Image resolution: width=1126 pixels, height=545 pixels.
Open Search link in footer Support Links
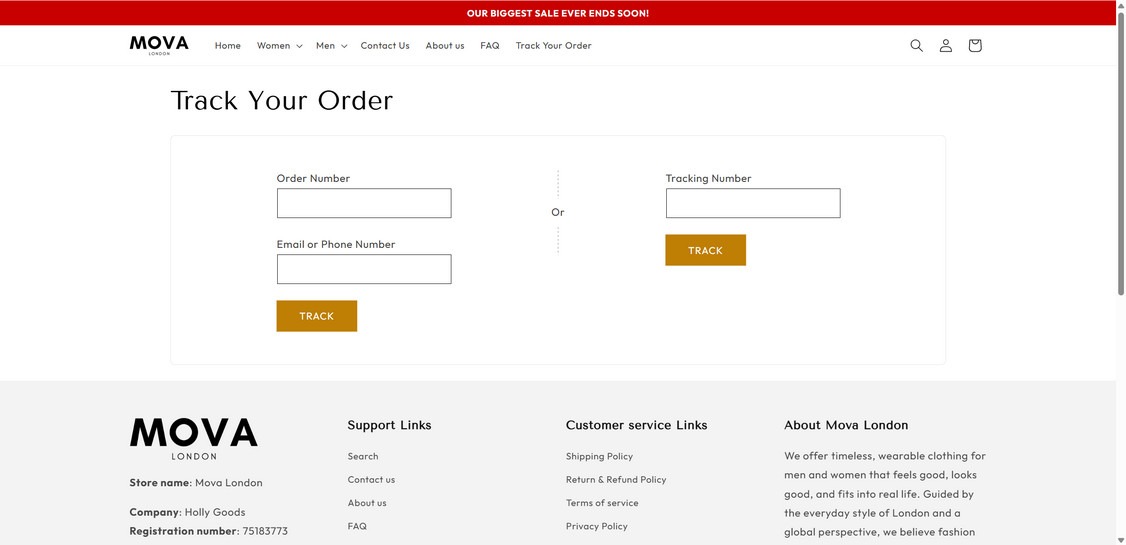pyautogui.click(x=363, y=456)
